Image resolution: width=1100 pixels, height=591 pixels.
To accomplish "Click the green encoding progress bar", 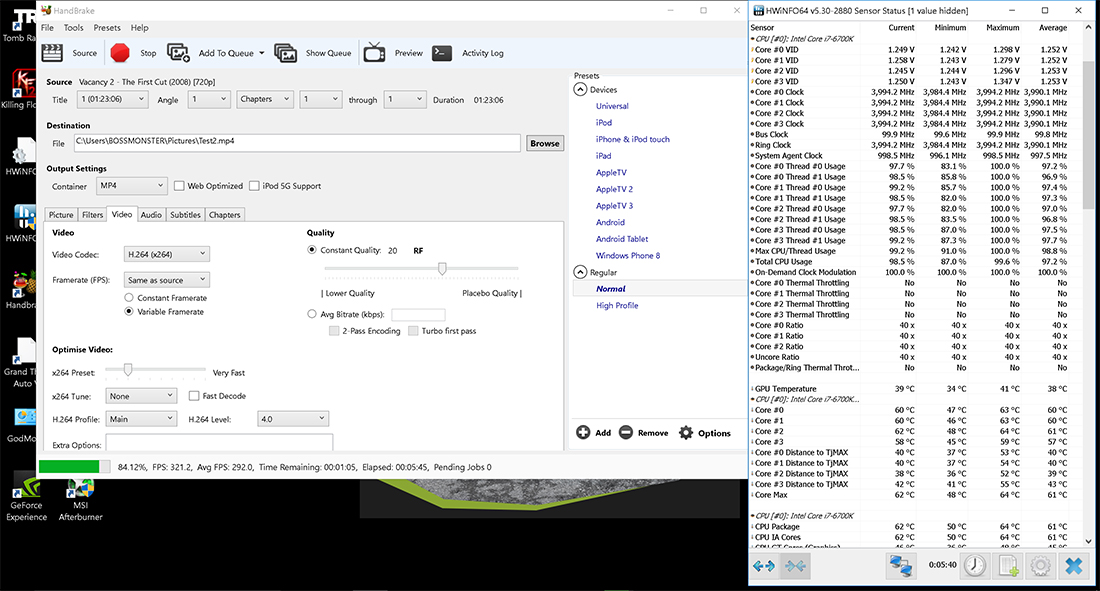I will 74,467.
